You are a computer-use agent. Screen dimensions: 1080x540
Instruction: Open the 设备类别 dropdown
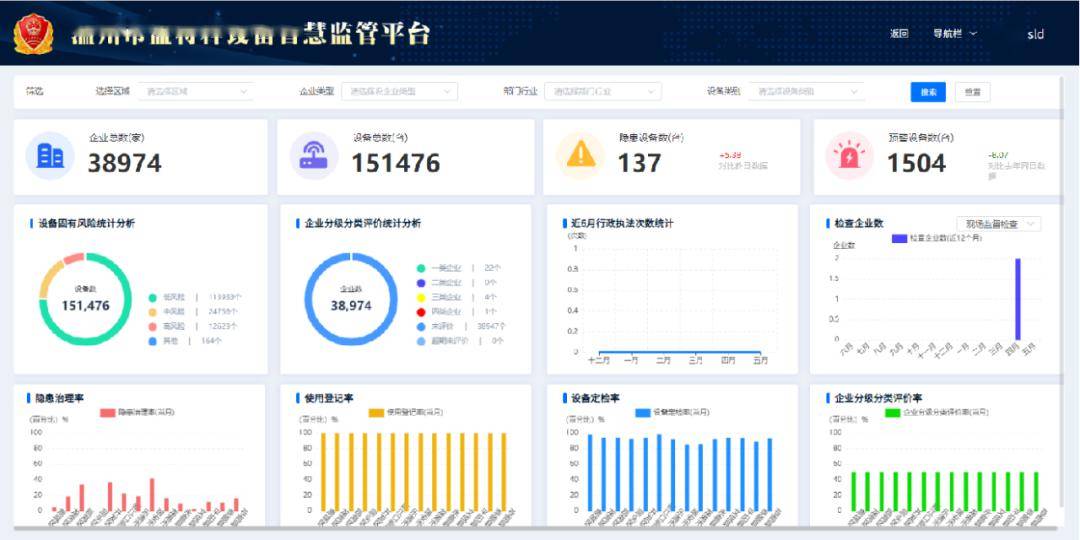(x=807, y=91)
